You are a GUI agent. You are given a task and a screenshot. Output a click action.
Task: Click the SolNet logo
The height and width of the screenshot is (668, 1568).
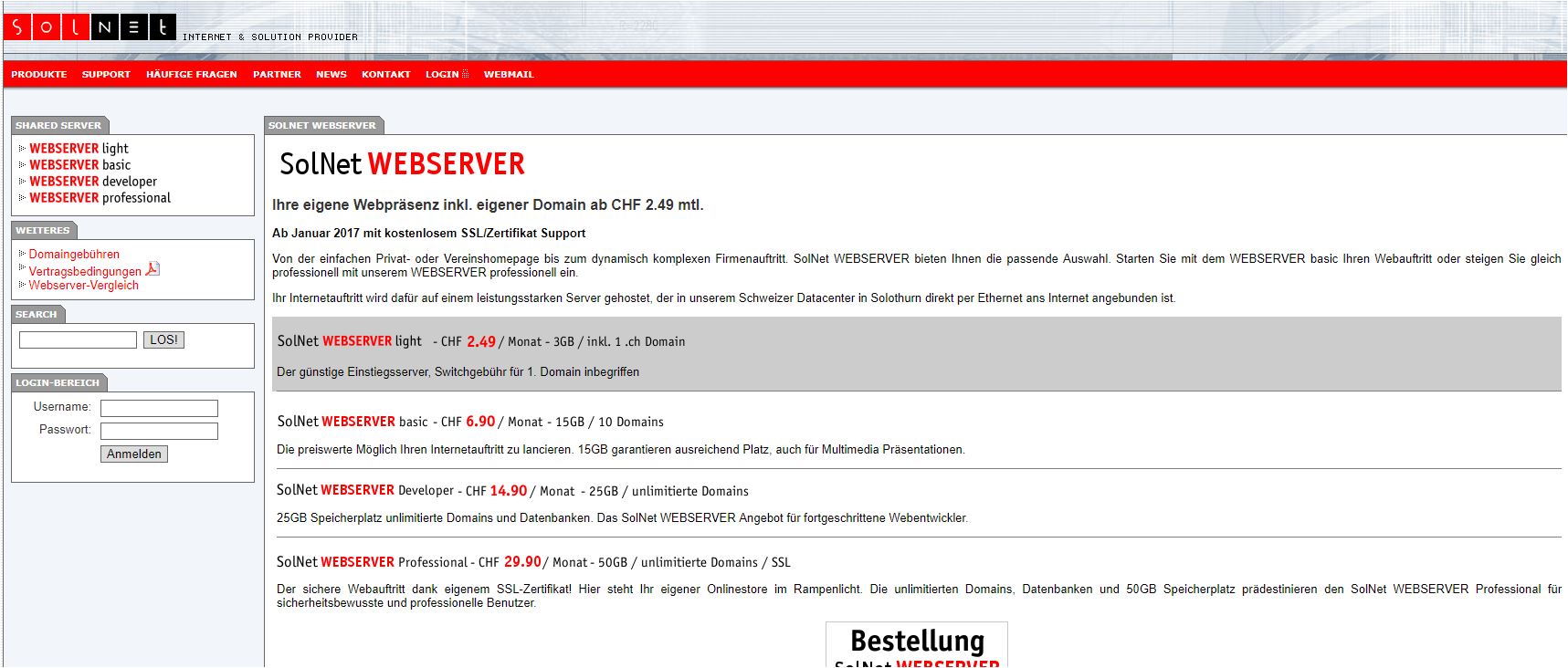pyautogui.click(x=89, y=27)
